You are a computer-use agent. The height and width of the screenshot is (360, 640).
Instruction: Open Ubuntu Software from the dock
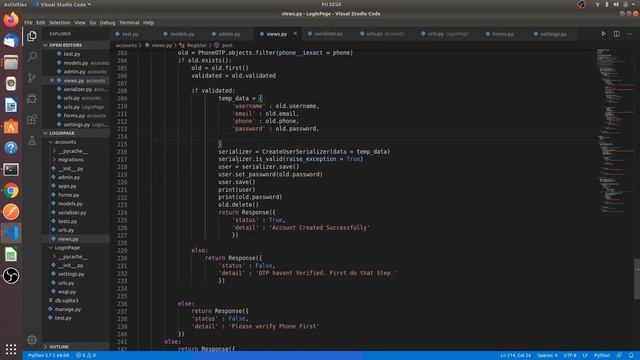pos(11,127)
